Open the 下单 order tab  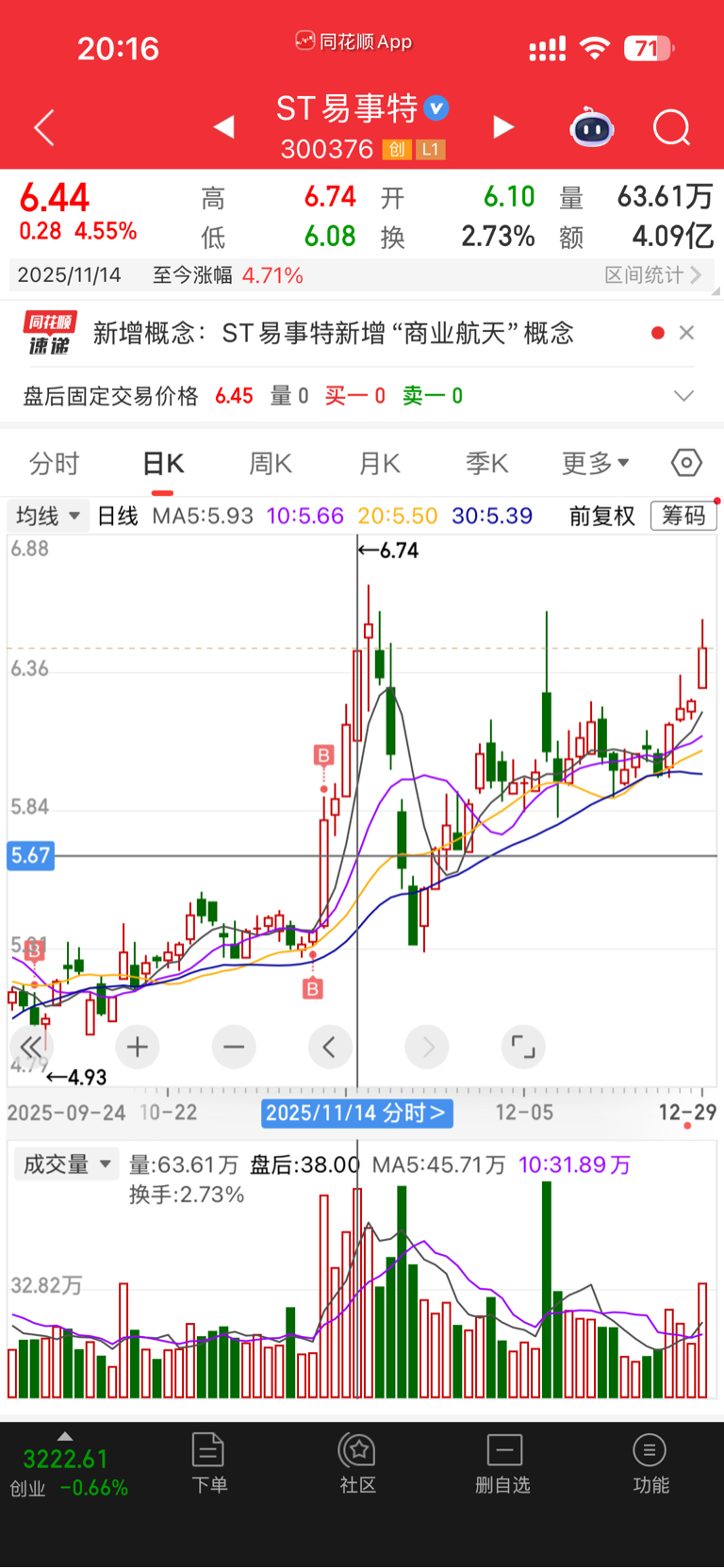[x=209, y=1463]
